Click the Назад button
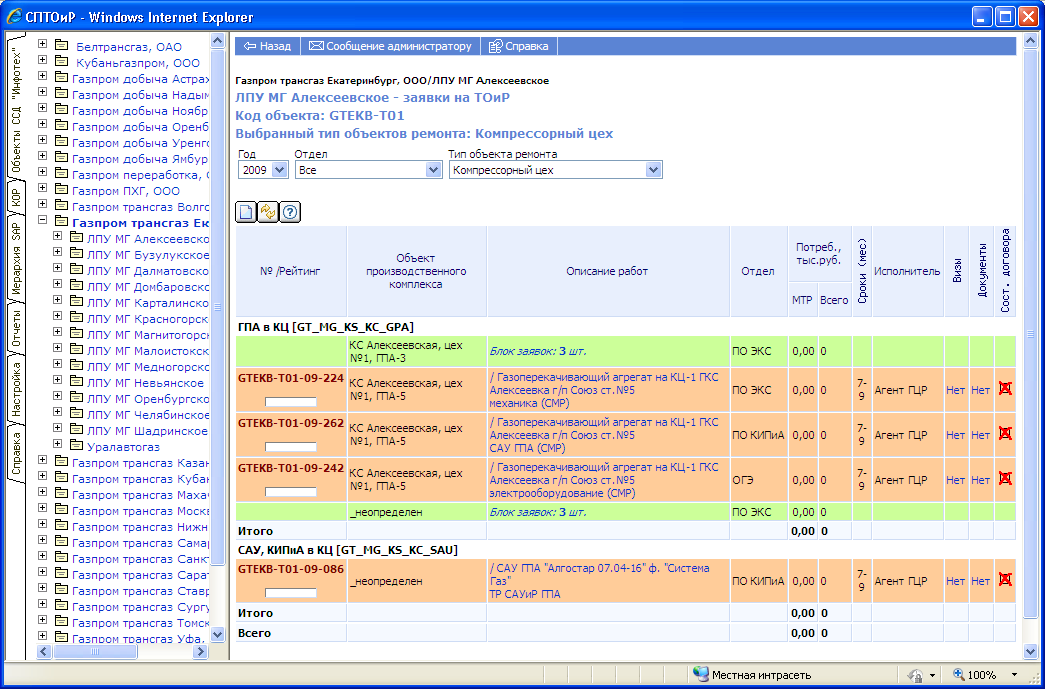 [x=267, y=46]
